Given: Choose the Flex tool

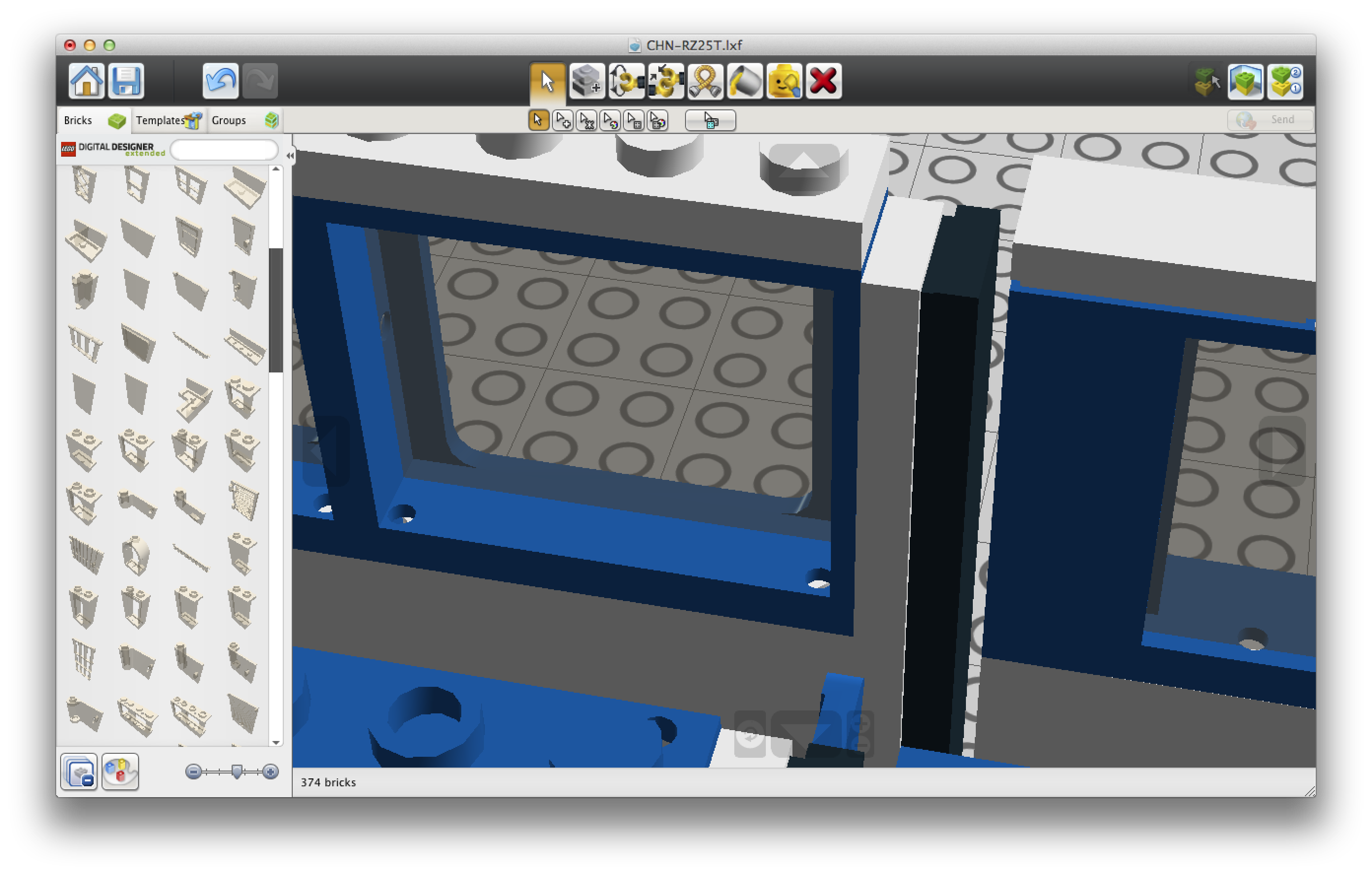Looking at the screenshot, I should [705, 81].
